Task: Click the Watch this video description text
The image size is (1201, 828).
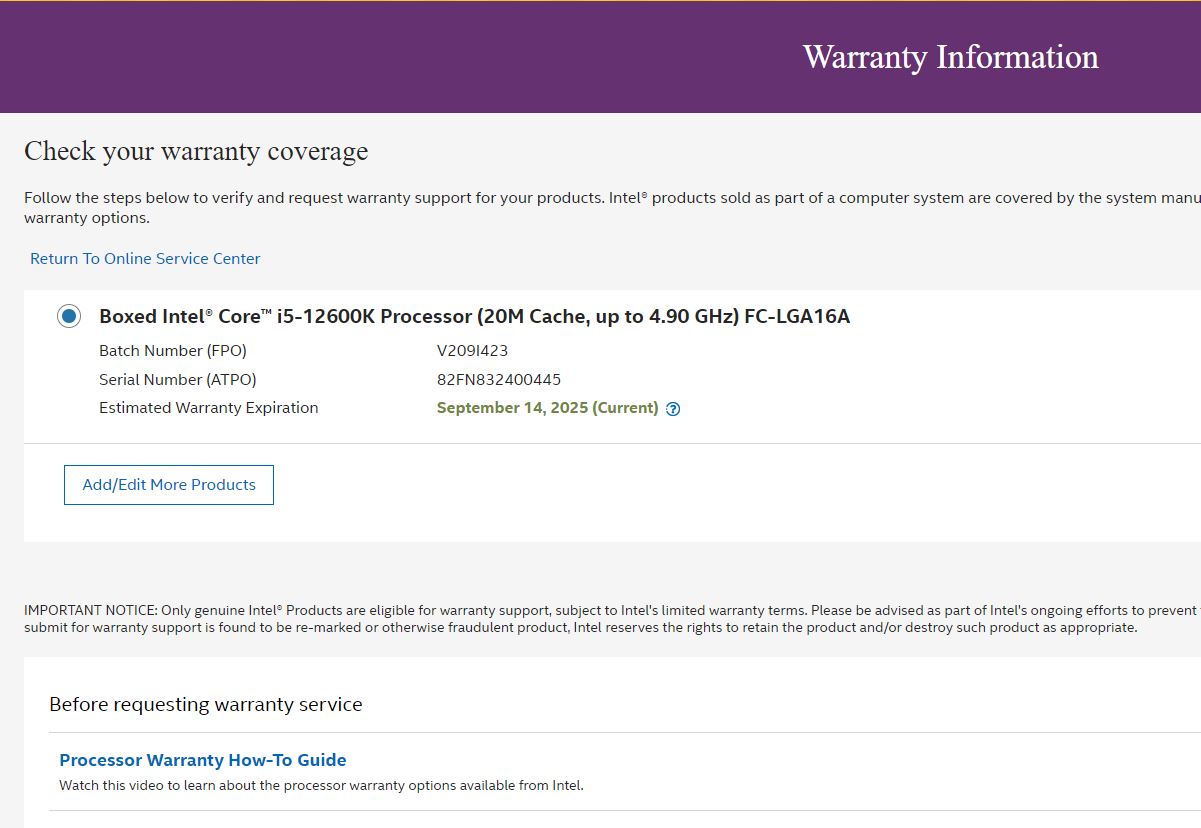Action: (x=321, y=786)
